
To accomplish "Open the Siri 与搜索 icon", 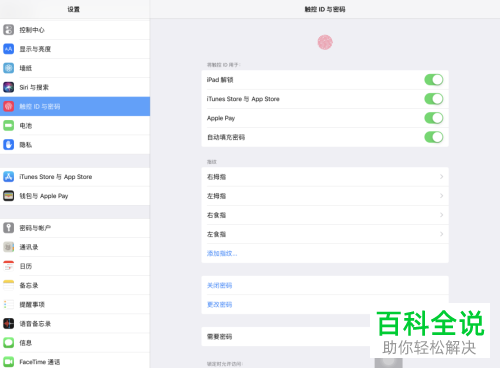I will click(9, 87).
